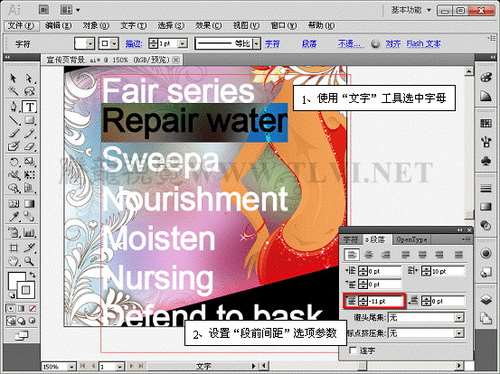Select the Type tool in toolbox
Screen dimensions: 500x374
(x=29, y=107)
